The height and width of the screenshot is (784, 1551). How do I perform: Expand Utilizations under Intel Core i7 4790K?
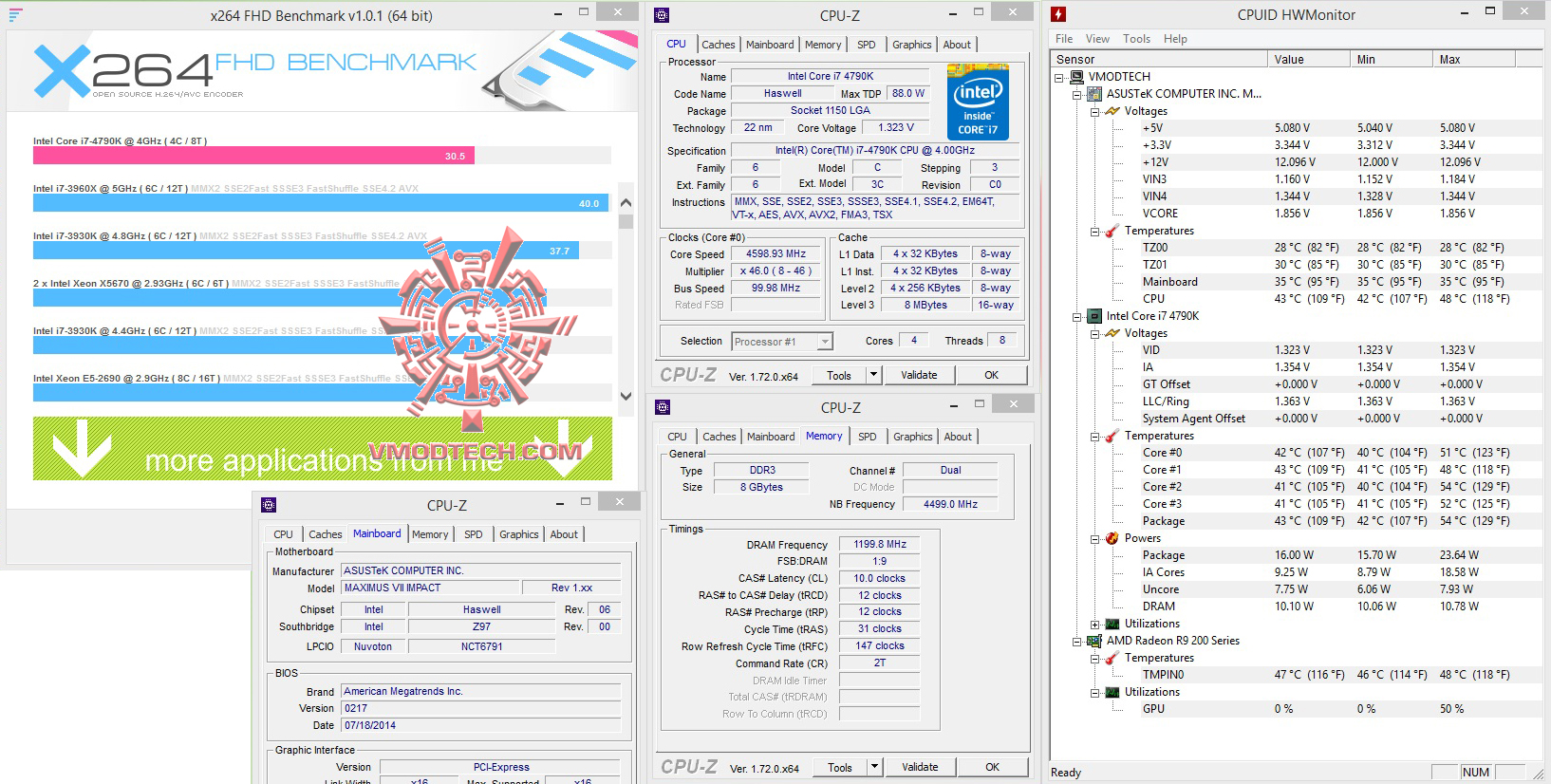click(x=1094, y=624)
